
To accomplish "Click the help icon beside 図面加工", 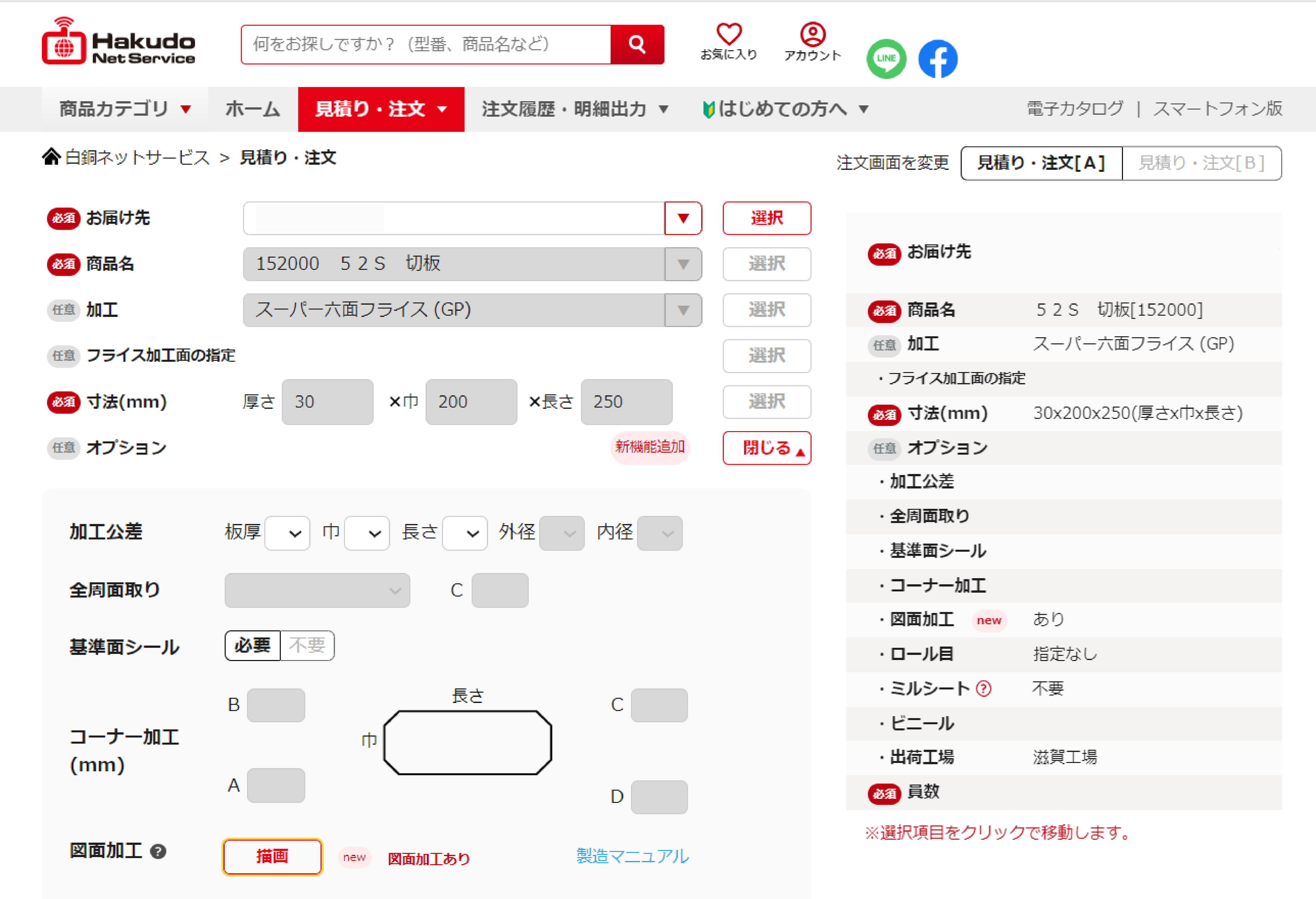I will point(158,851).
